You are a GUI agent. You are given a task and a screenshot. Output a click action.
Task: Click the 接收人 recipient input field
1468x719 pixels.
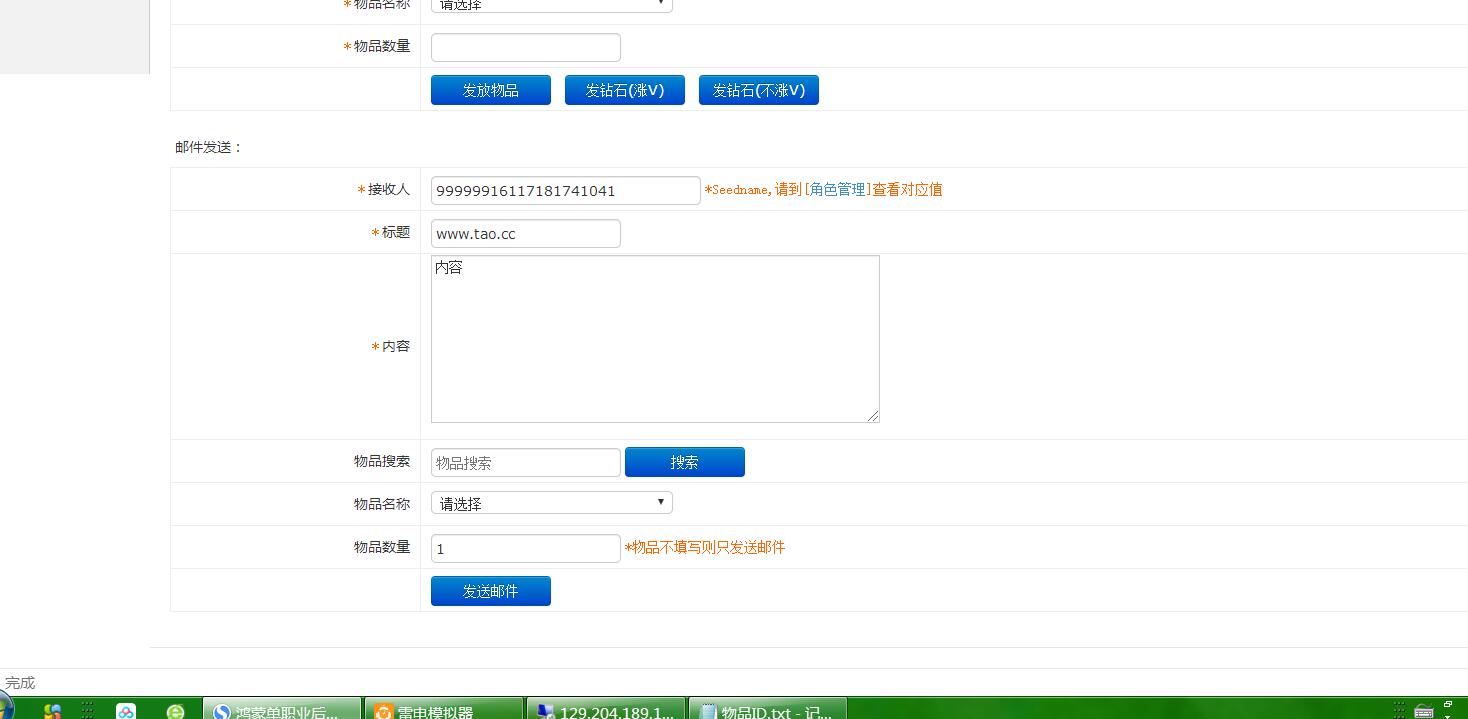565,190
